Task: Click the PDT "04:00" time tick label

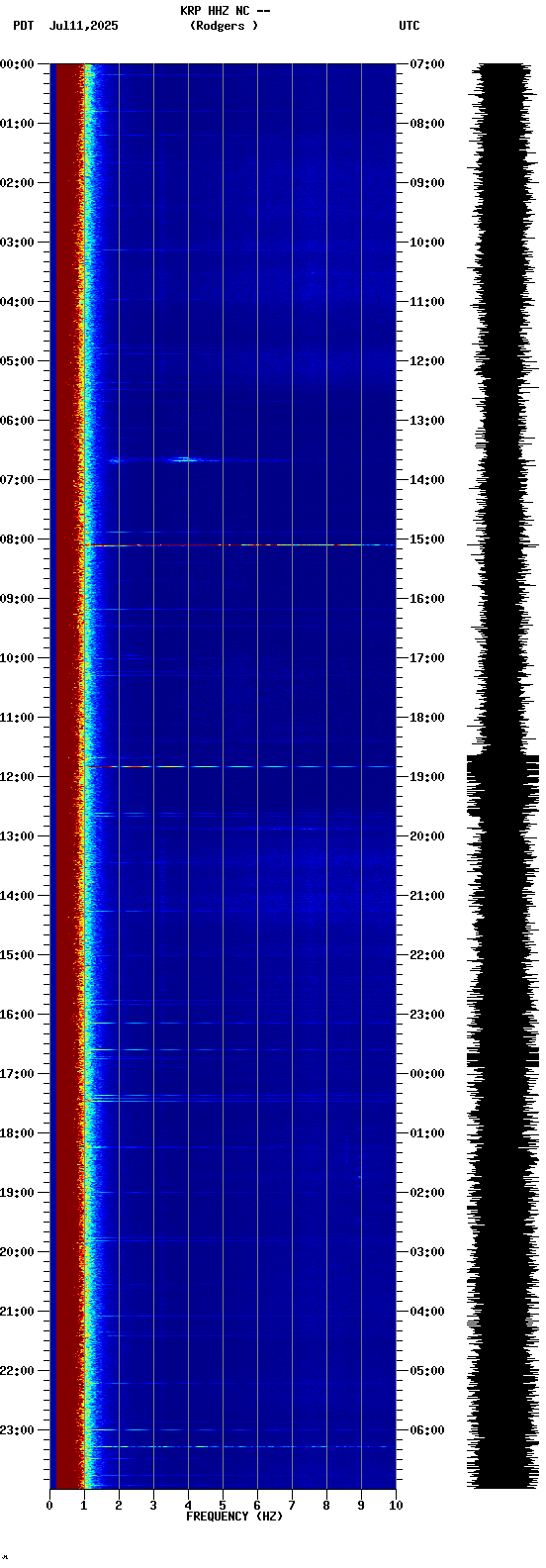Action: (17, 302)
